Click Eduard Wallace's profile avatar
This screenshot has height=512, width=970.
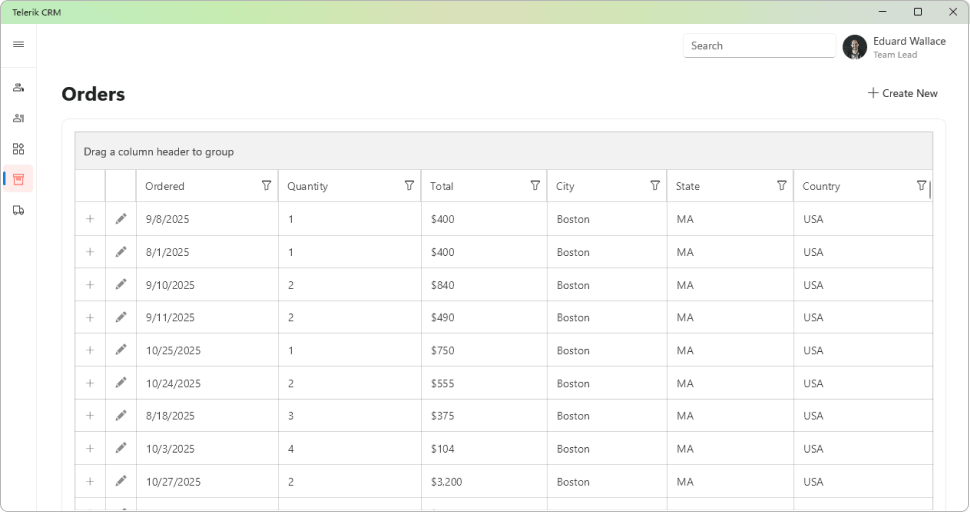[x=855, y=47]
